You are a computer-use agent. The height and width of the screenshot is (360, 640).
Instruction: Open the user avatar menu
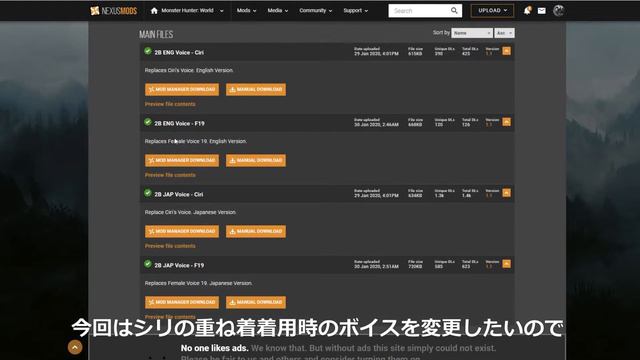tap(558, 11)
